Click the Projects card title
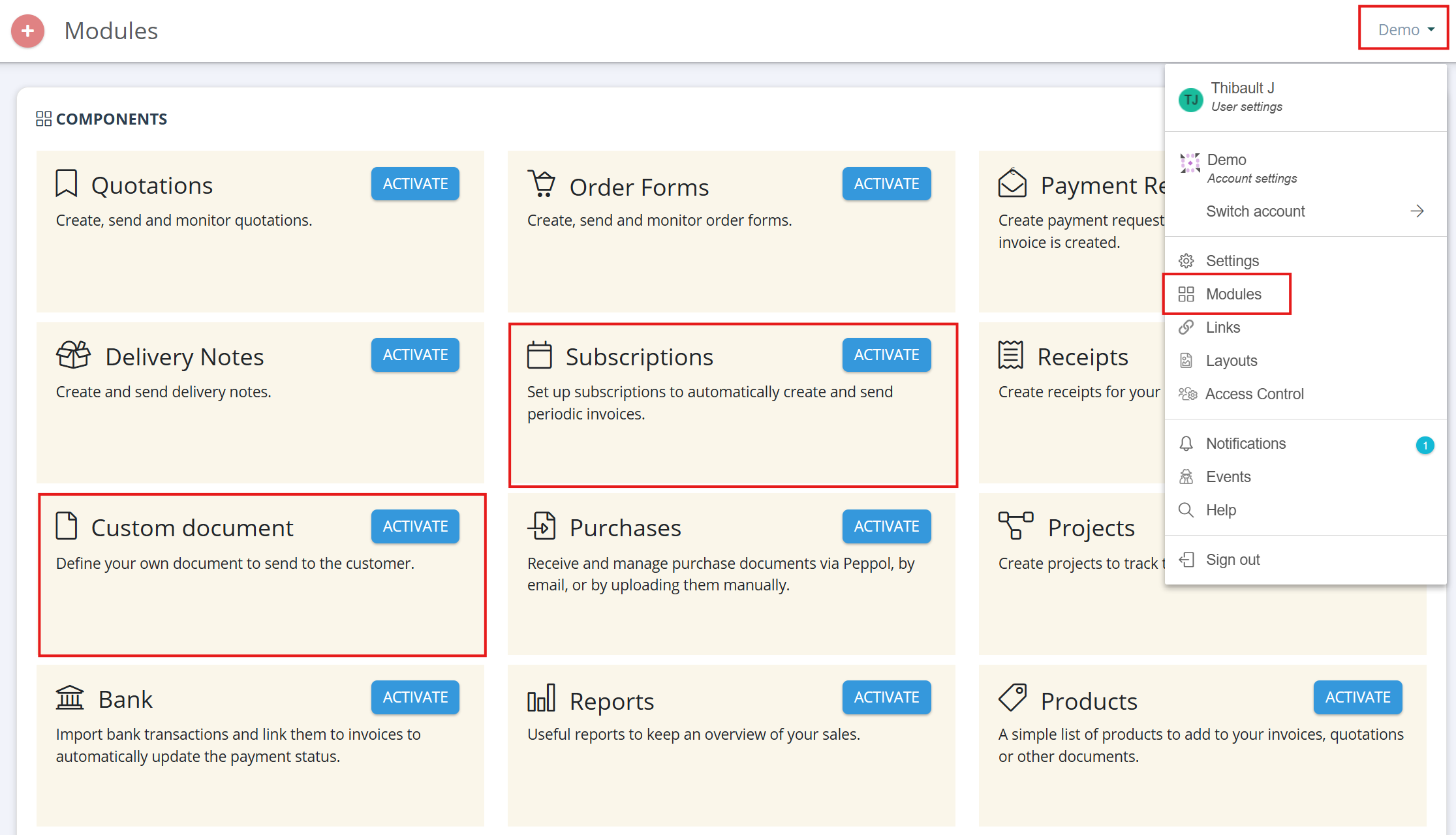This screenshot has height=835, width=1456. pos(1091,528)
